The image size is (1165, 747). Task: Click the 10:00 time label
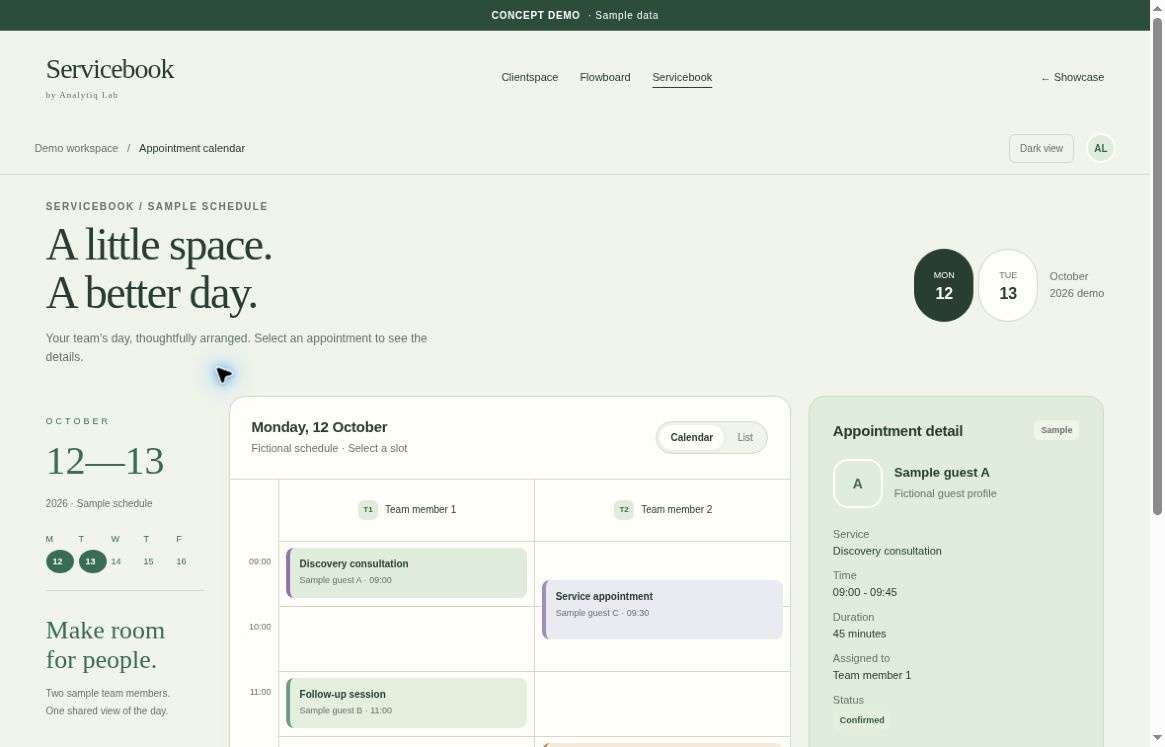259,627
